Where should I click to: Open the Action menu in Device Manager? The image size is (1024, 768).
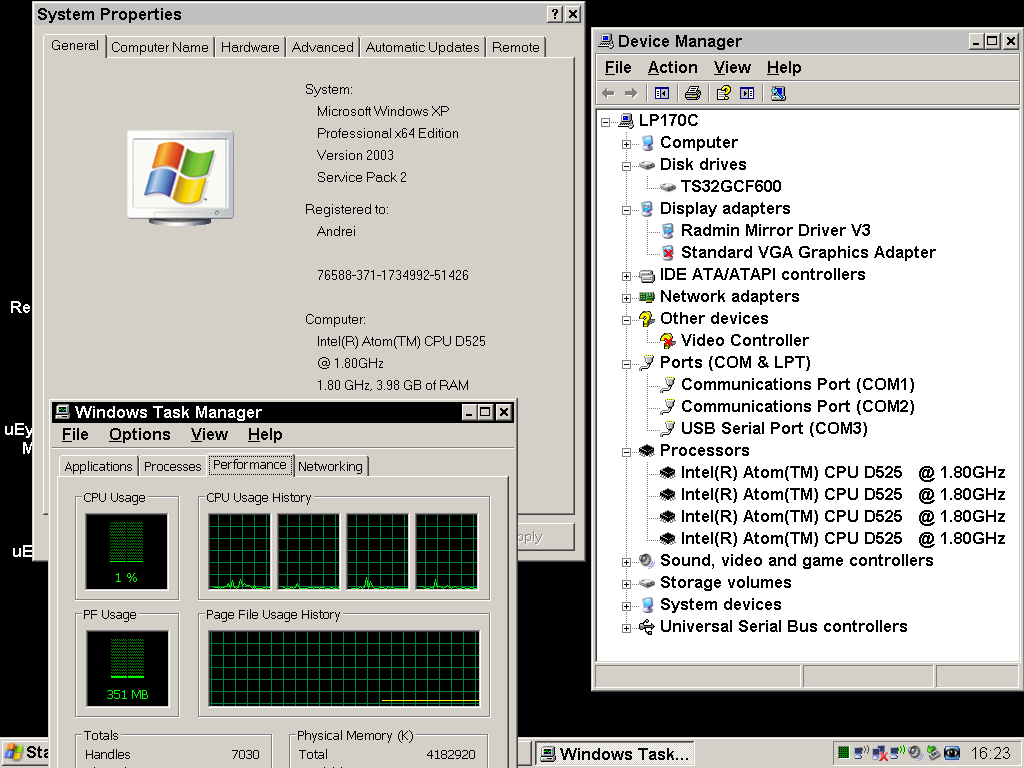click(x=672, y=68)
